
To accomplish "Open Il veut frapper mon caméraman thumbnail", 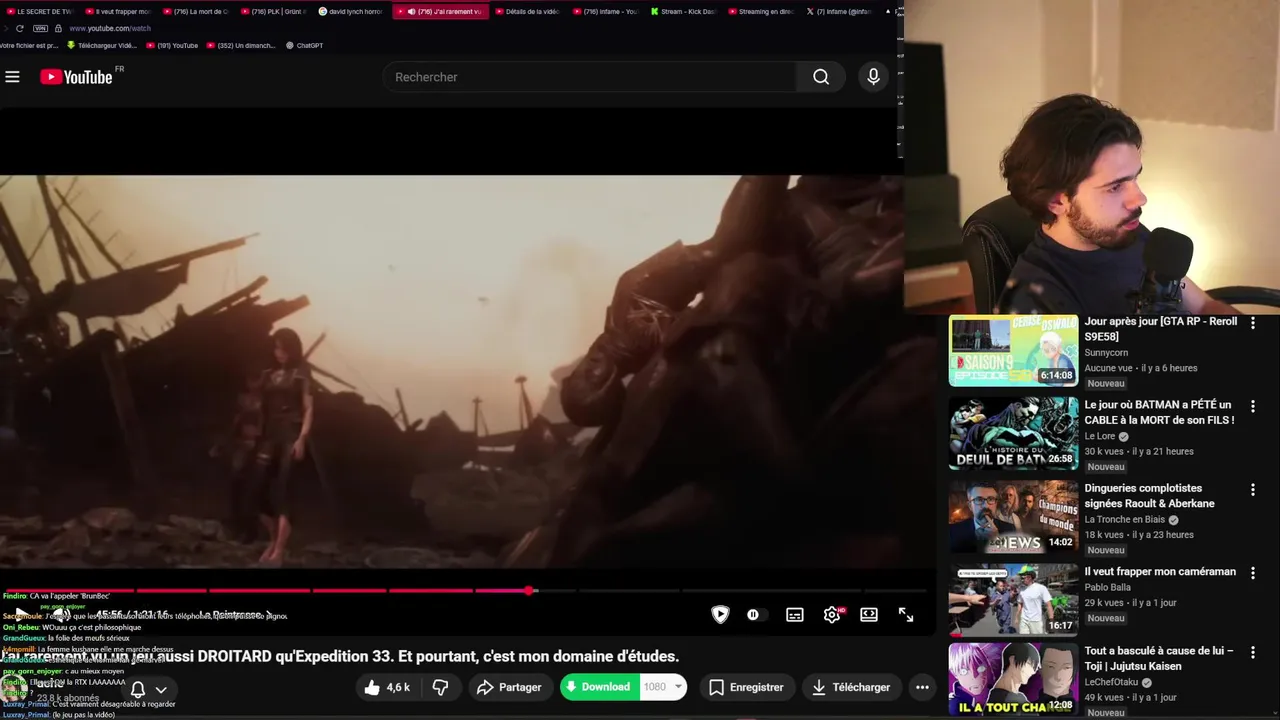I will [1013, 600].
